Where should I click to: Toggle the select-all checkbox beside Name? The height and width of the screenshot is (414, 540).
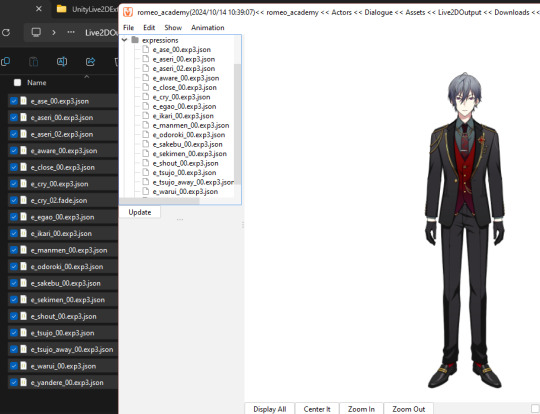(x=17, y=82)
